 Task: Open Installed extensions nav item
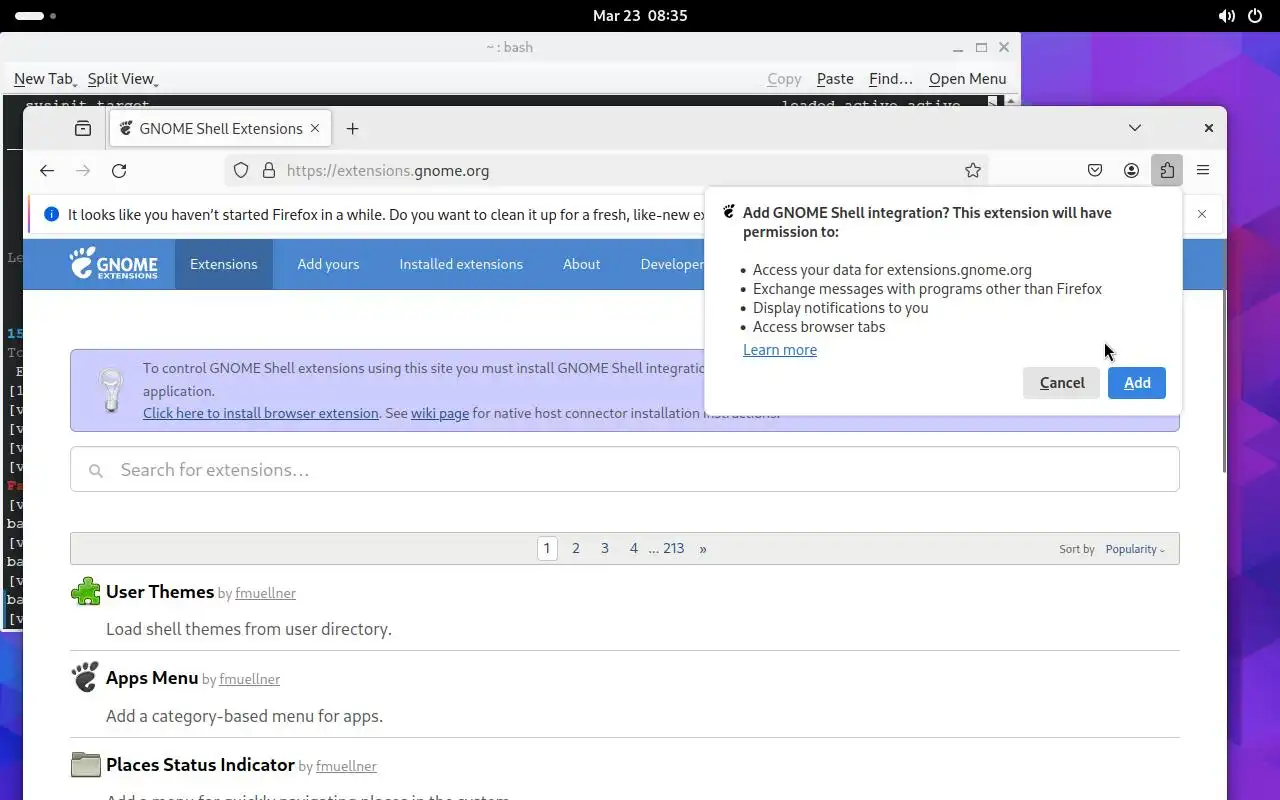pyautogui.click(x=461, y=264)
